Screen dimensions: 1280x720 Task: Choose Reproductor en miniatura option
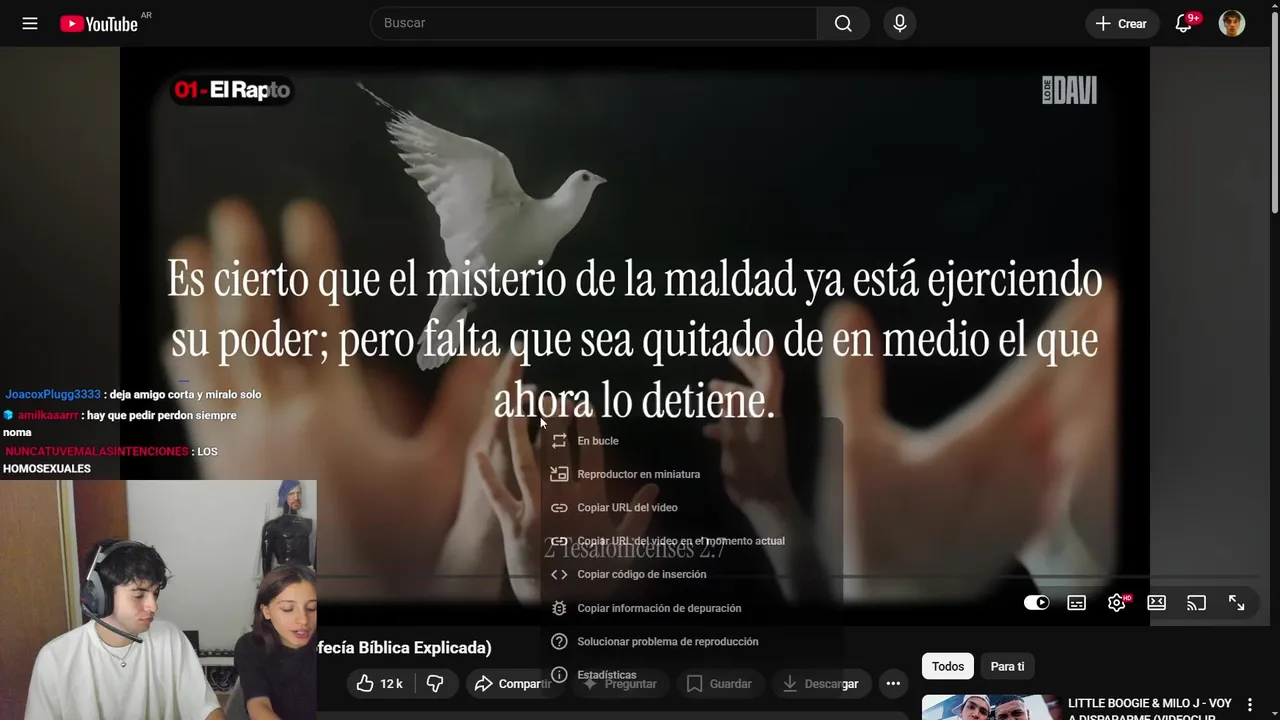pyautogui.click(x=692, y=474)
